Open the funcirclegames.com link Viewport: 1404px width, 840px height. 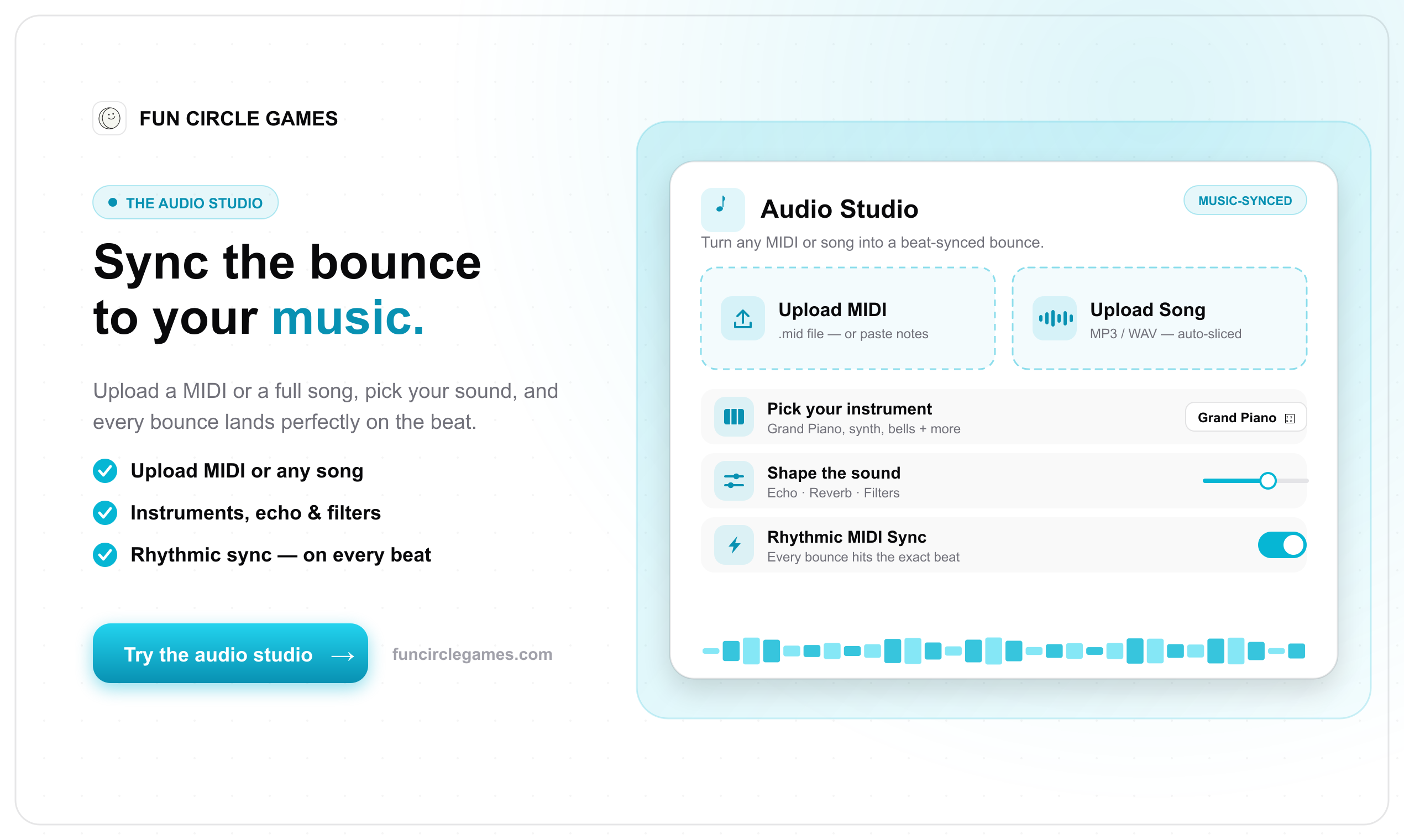(x=472, y=654)
